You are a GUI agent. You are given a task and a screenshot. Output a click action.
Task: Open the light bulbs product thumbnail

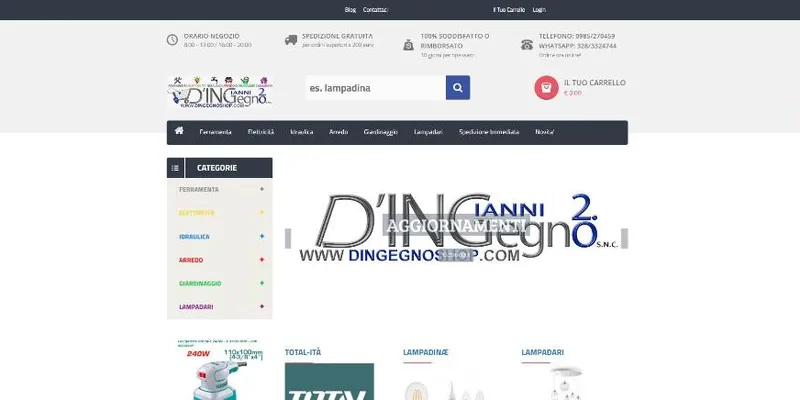(447, 383)
